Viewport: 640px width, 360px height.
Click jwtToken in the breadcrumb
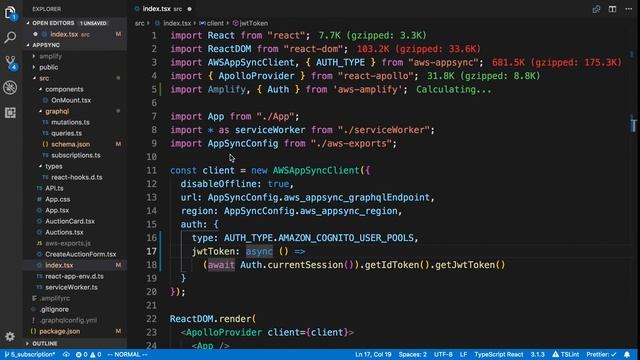253,23
